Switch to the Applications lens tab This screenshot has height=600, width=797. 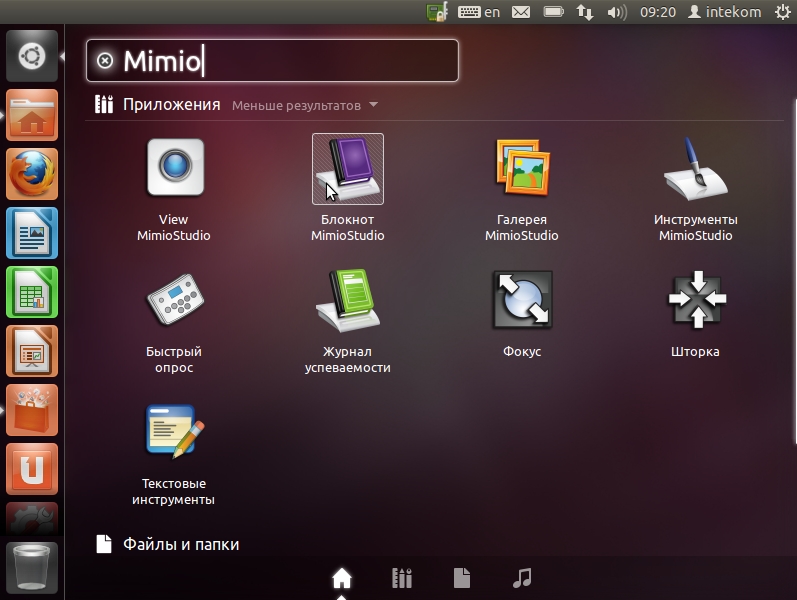tap(402, 578)
